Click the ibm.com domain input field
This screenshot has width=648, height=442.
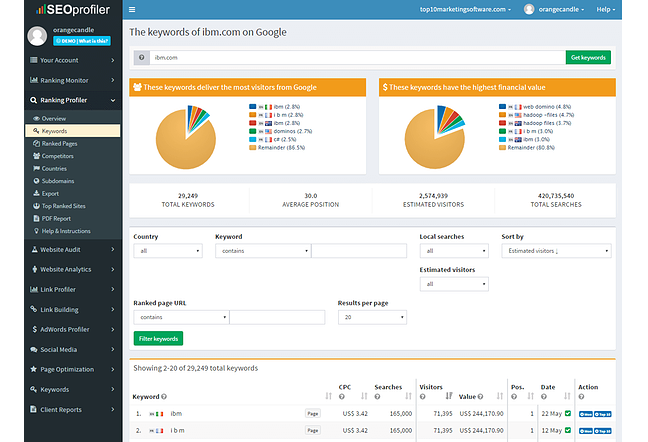click(x=357, y=57)
